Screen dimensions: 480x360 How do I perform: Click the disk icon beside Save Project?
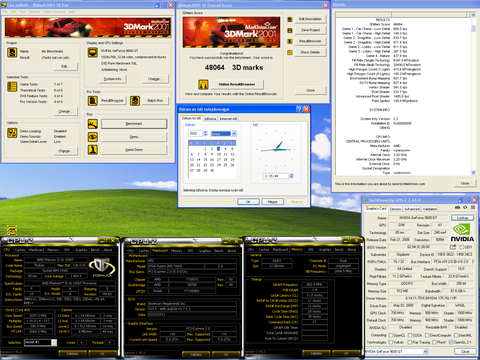click(x=290, y=30)
